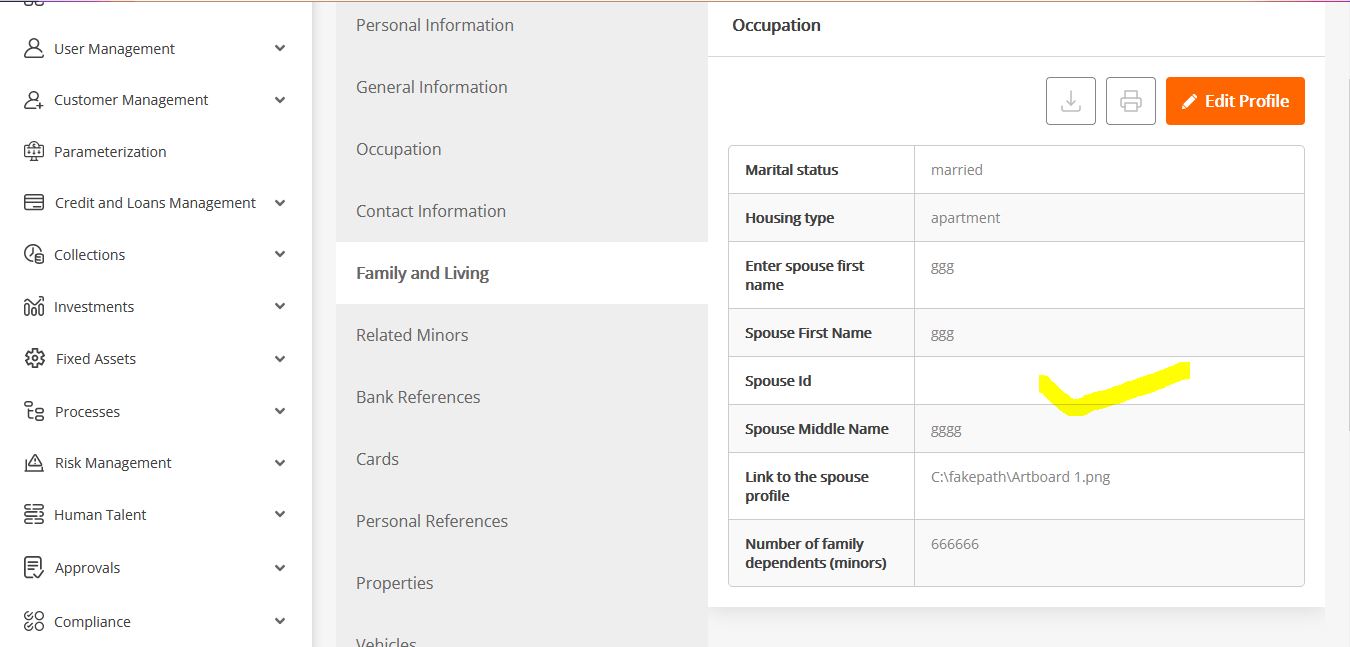This screenshot has width=1350, height=647.
Task: Select the Personal References tab
Action: coord(432,521)
